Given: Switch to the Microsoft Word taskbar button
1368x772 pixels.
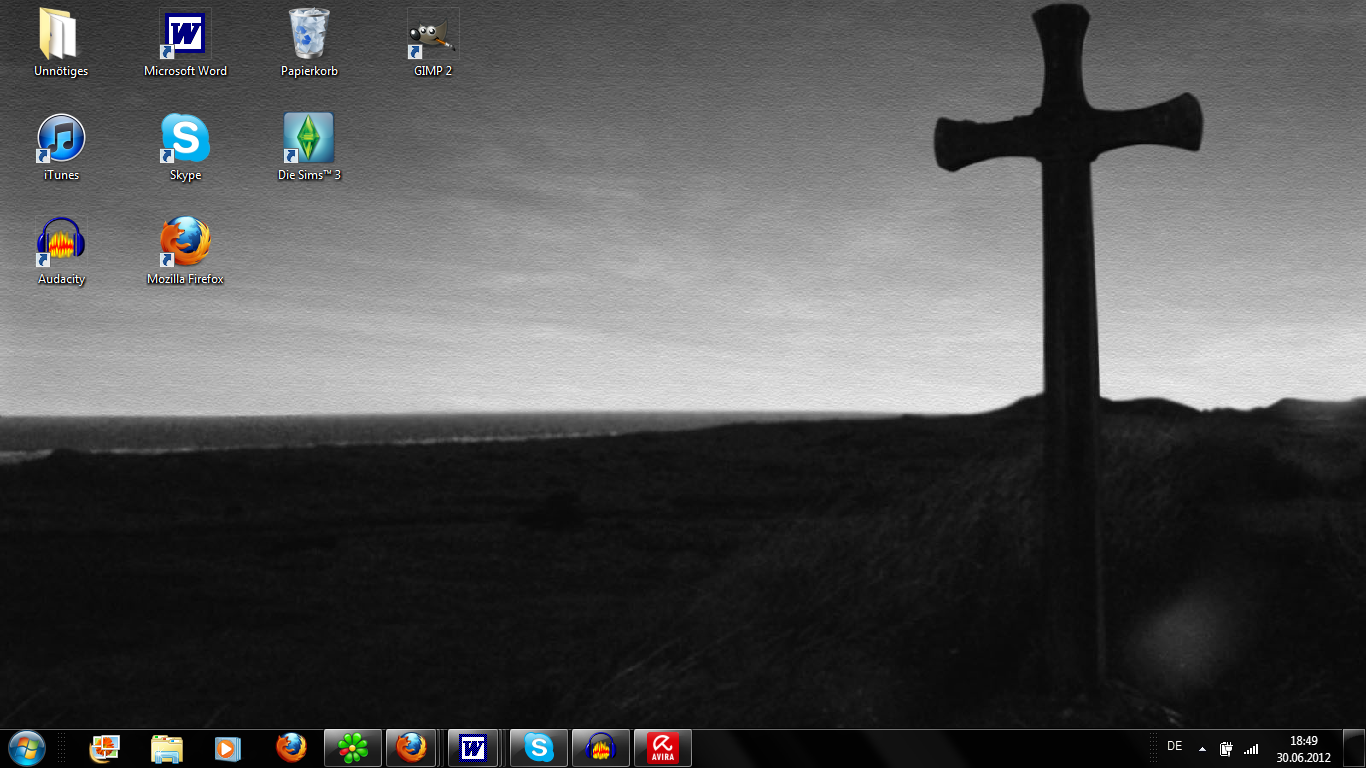Looking at the screenshot, I should click(x=473, y=748).
